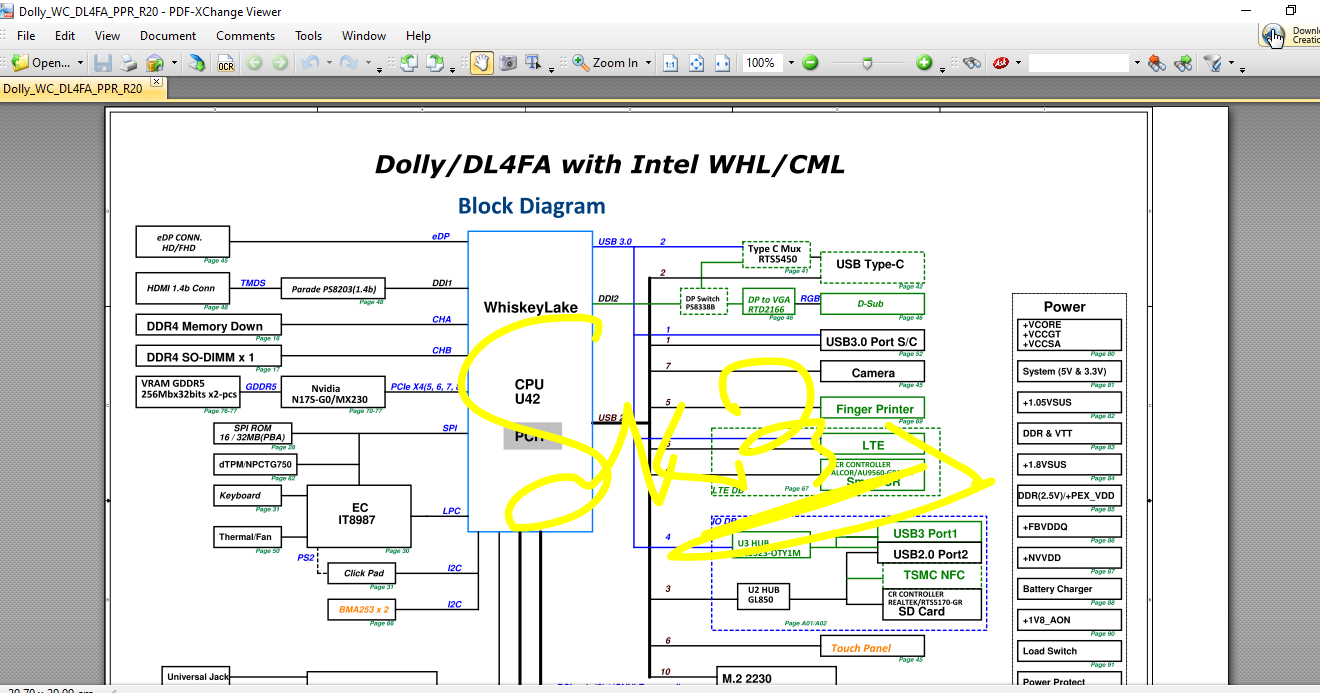Click the green plus zoom in button

coord(924,62)
